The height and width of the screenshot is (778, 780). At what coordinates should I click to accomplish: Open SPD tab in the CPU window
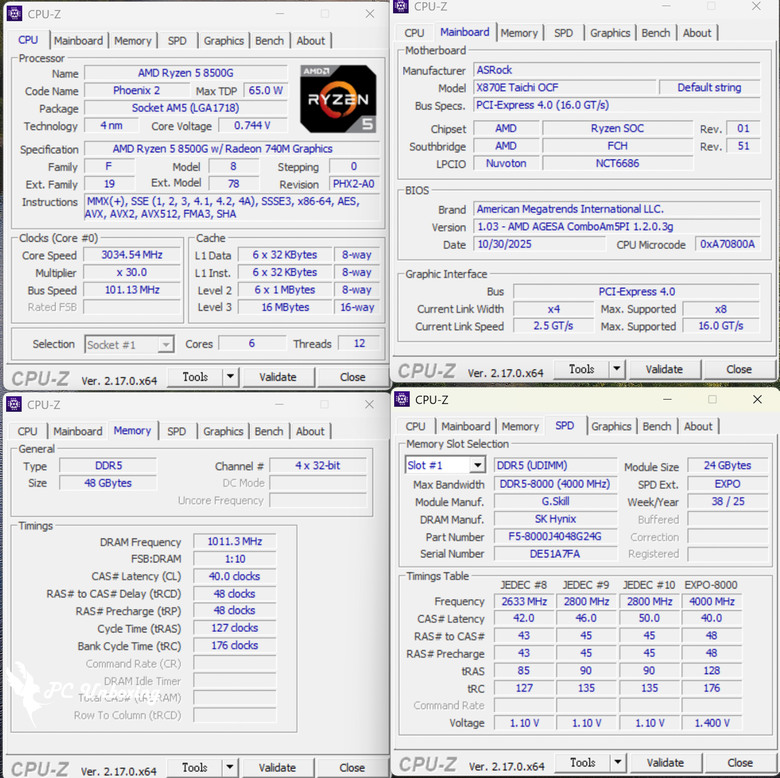177,41
